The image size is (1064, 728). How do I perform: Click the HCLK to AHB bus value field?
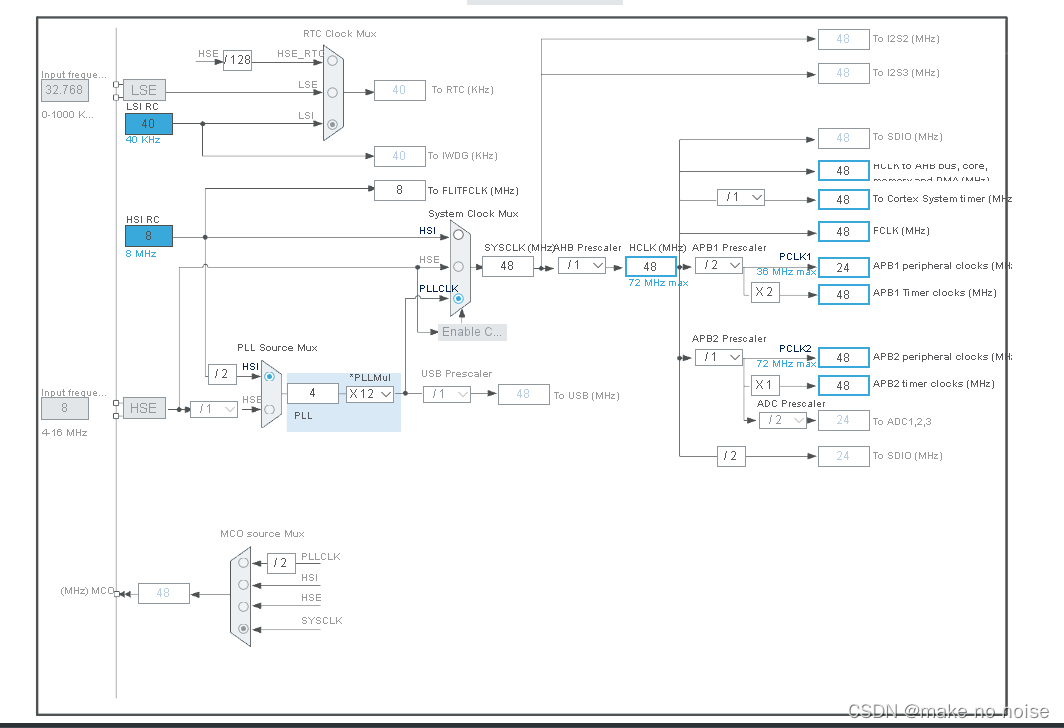843,170
